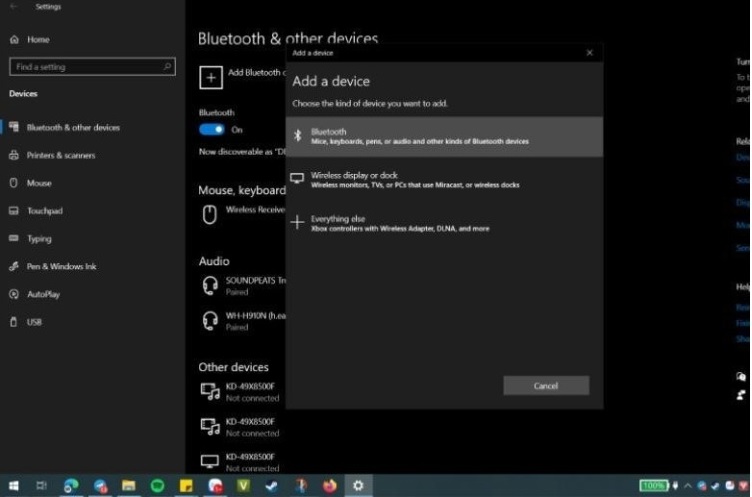Open Spotify from the taskbar
The height and width of the screenshot is (497, 752).
(x=157, y=486)
